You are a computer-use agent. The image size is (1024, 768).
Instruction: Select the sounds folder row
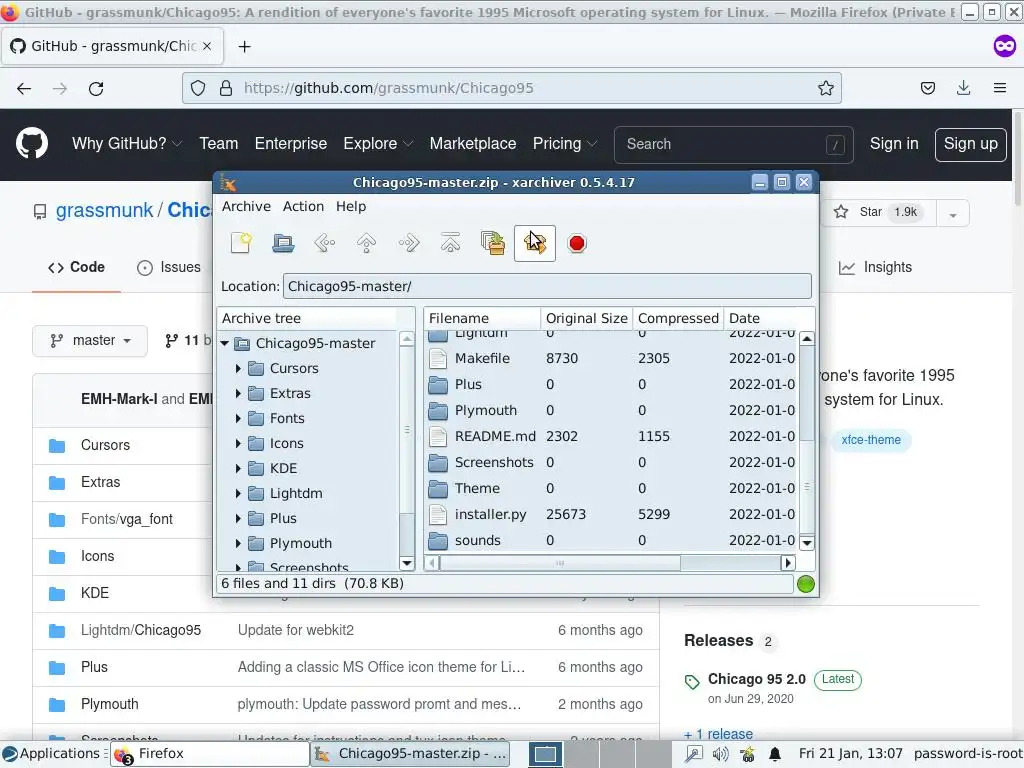(612, 541)
